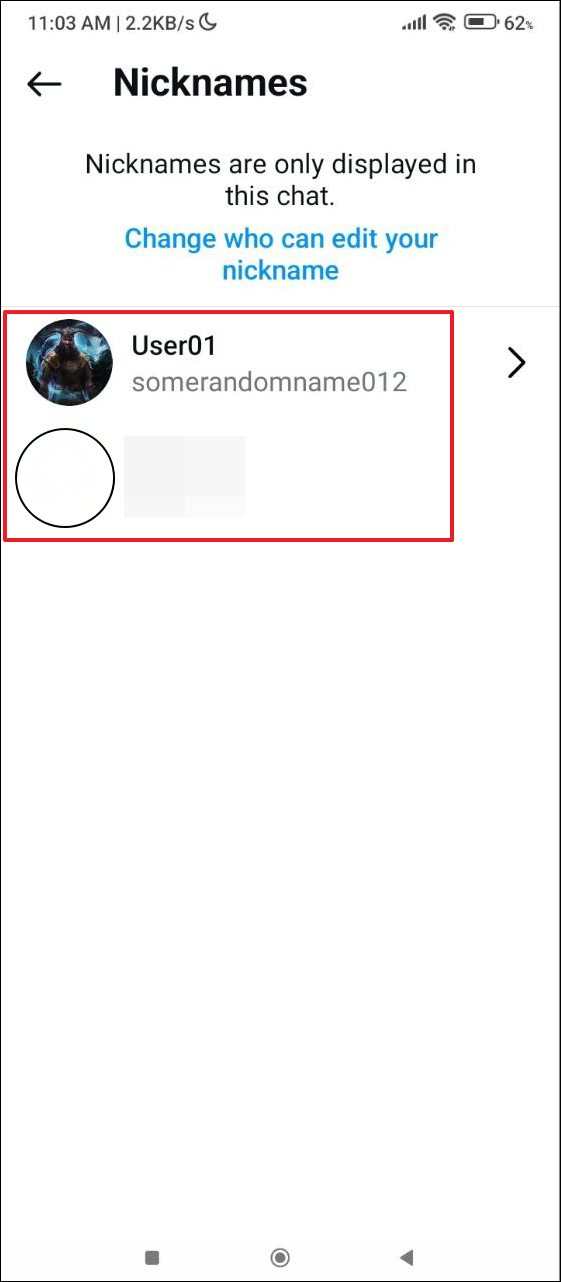The width and height of the screenshot is (561, 1282).
Task: Tap the Nicknames page title
Action: pyautogui.click(x=210, y=83)
